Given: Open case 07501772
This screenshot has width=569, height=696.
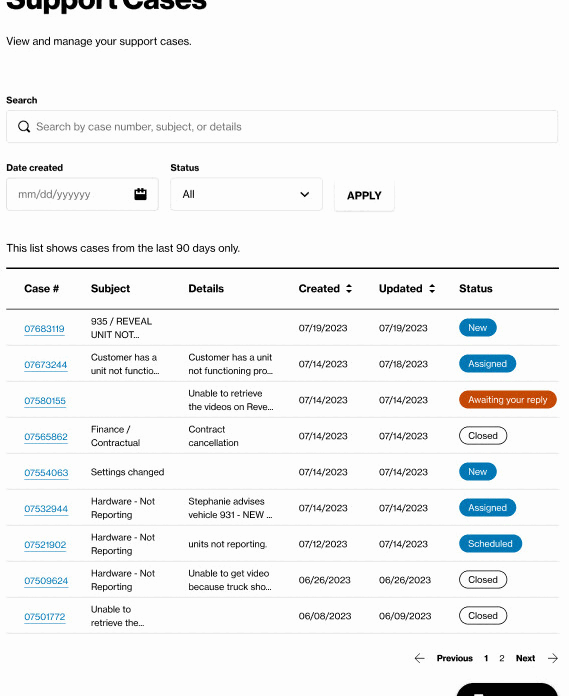Looking at the screenshot, I should [x=45, y=617].
